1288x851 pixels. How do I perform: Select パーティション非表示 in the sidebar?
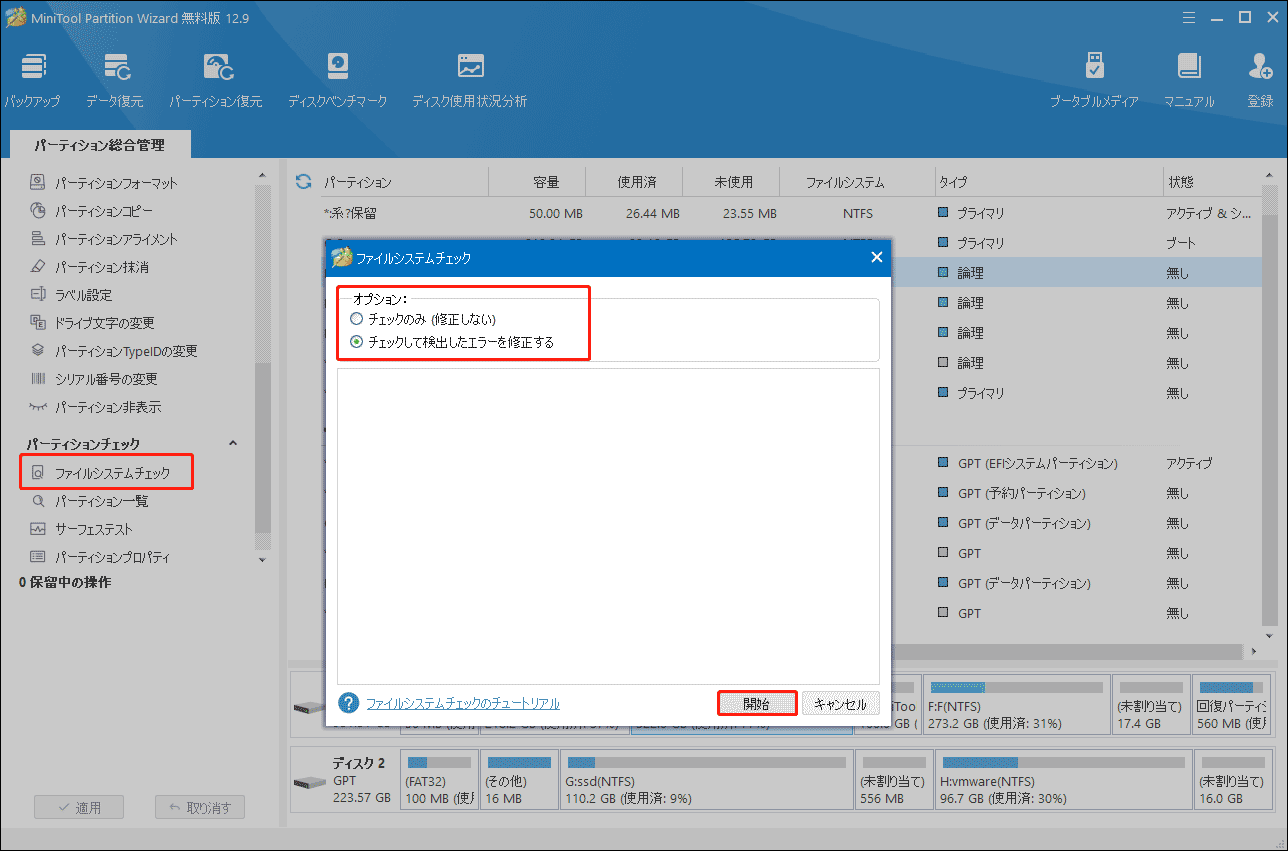tap(95, 407)
